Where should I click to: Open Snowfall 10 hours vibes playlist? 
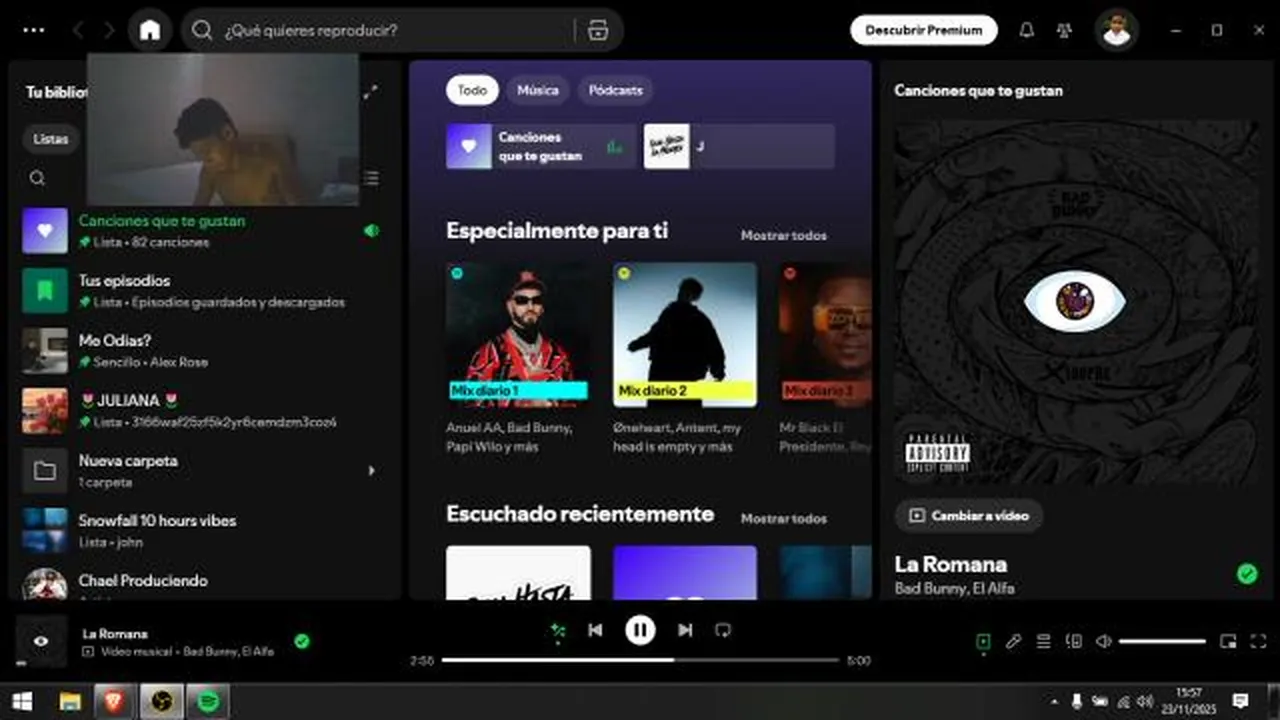click(205, 530)
